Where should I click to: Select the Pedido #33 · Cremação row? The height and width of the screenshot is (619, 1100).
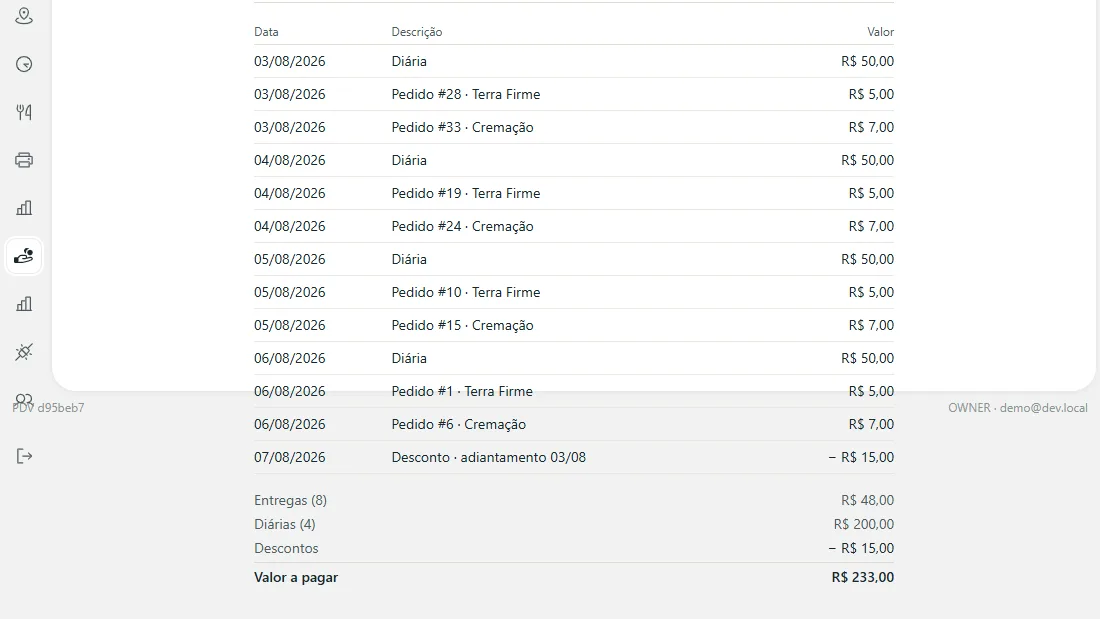pyautogui.click(x=574, y=127)
